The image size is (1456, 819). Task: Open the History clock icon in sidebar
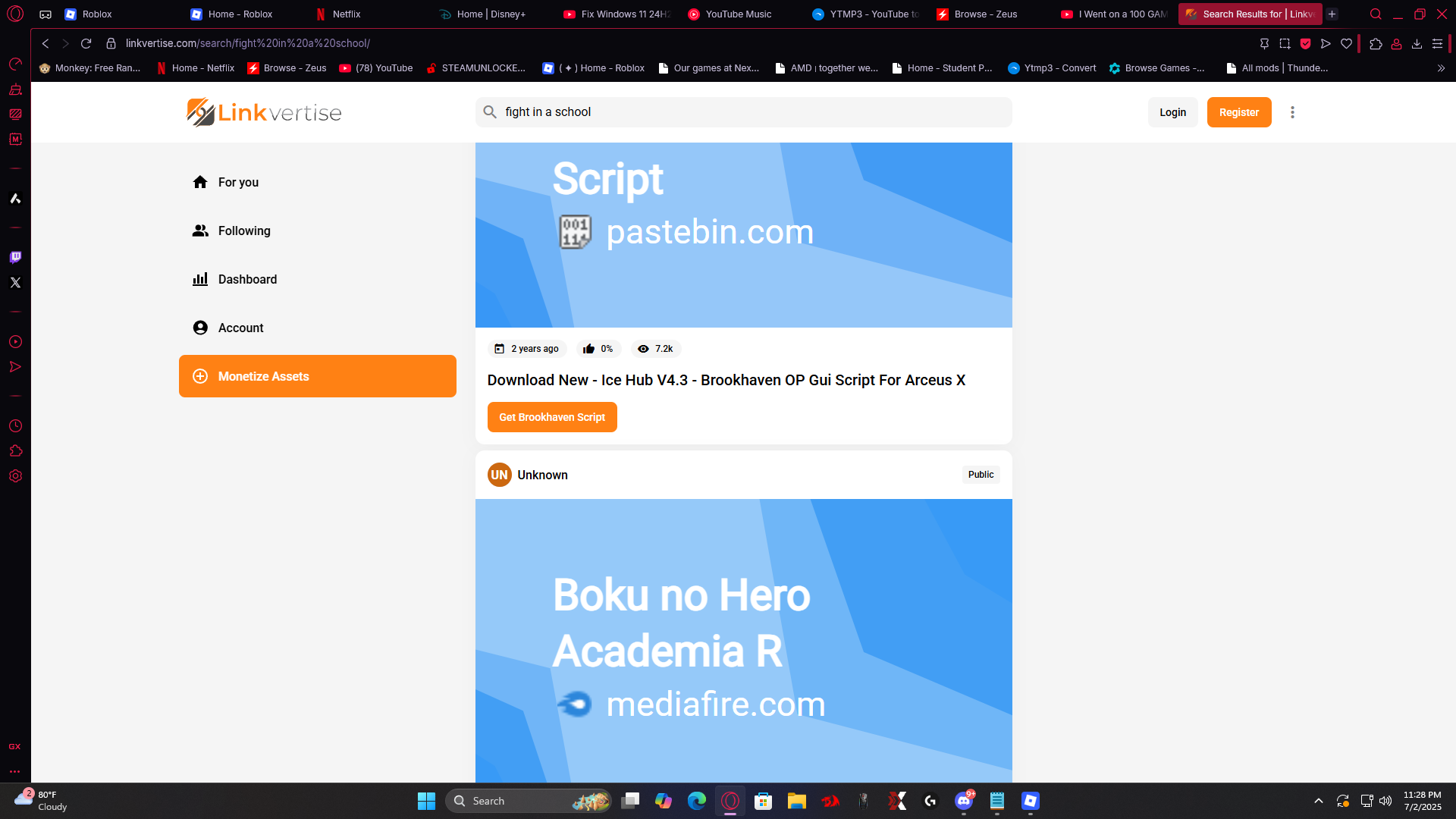[x=15, y=426]
